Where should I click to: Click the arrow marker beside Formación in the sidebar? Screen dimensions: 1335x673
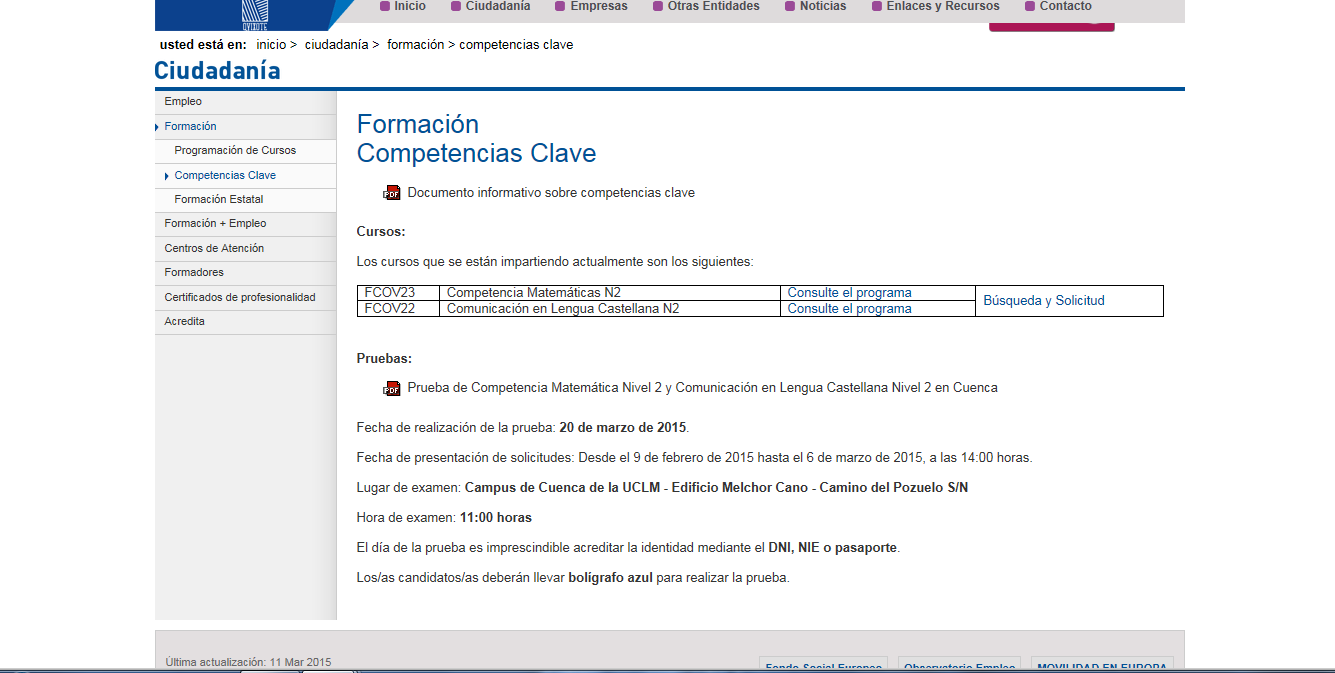point(157,127)
